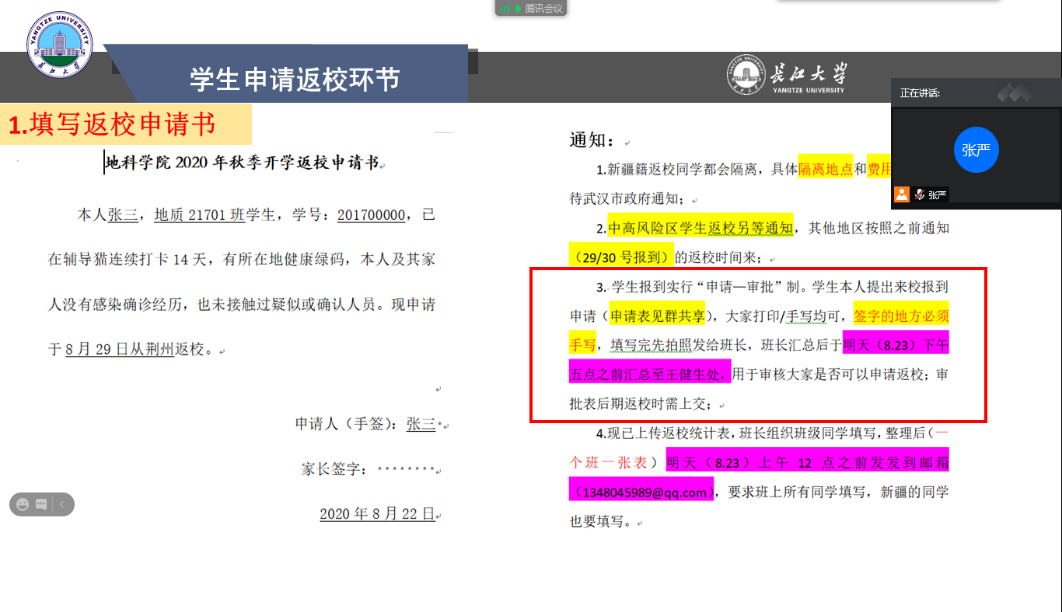Click the yellow highlighted 隔离地点 text
Image resolution: width=1062 pixels, height=612 pixels.
coord(825,169)
